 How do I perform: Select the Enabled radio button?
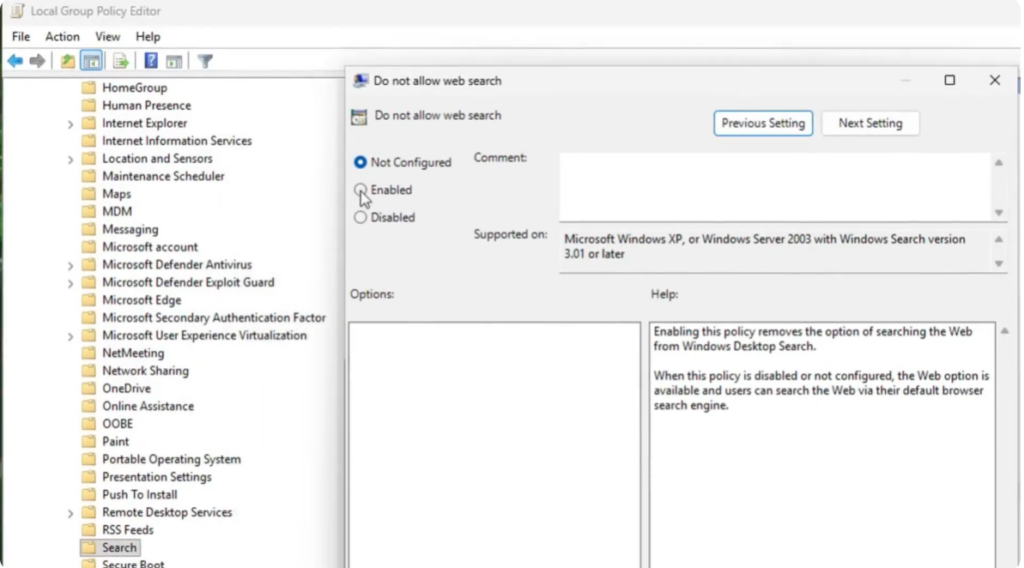tap(360, 190)
